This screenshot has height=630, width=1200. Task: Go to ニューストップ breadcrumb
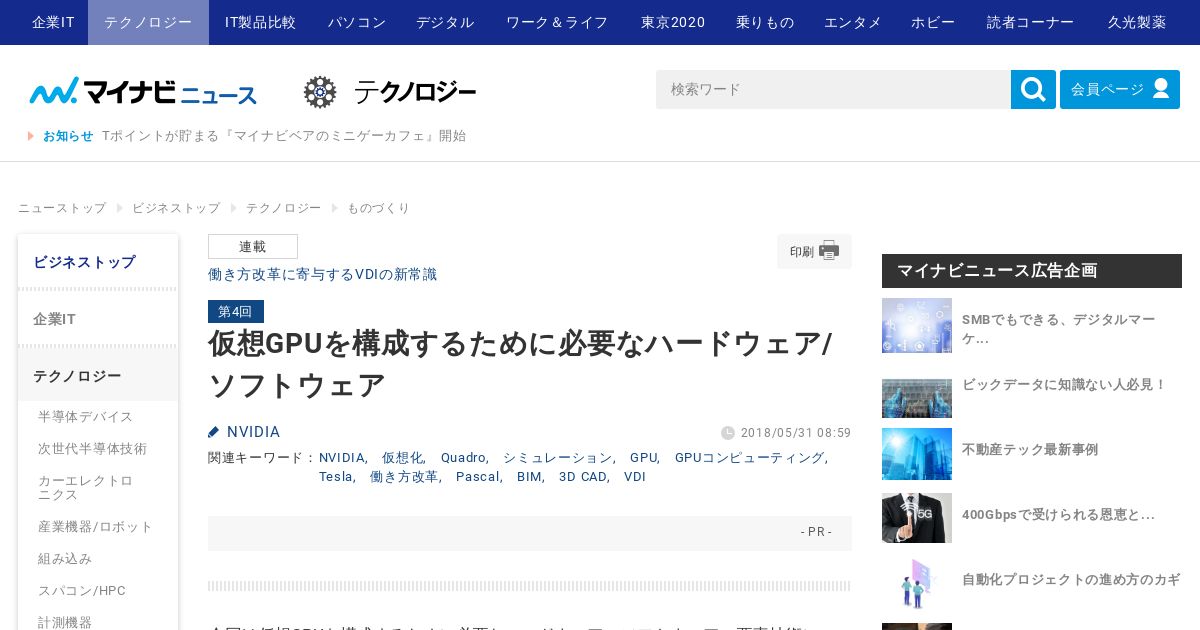click(x=62, y=208)
